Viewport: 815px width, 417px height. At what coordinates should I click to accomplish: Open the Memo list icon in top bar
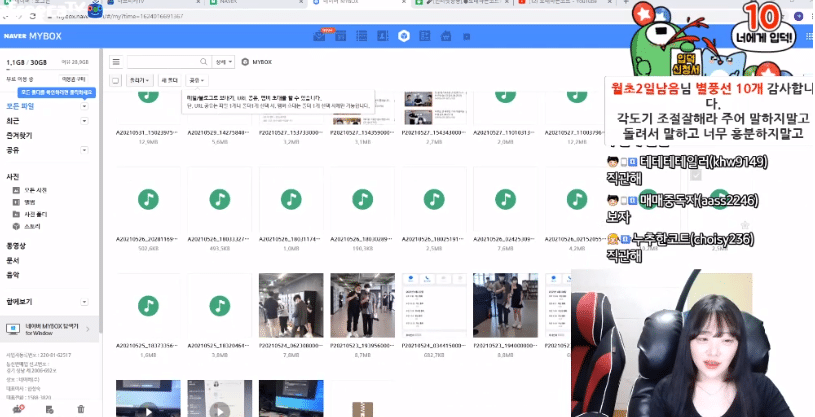pyautogui.click(x=362, y=36)
